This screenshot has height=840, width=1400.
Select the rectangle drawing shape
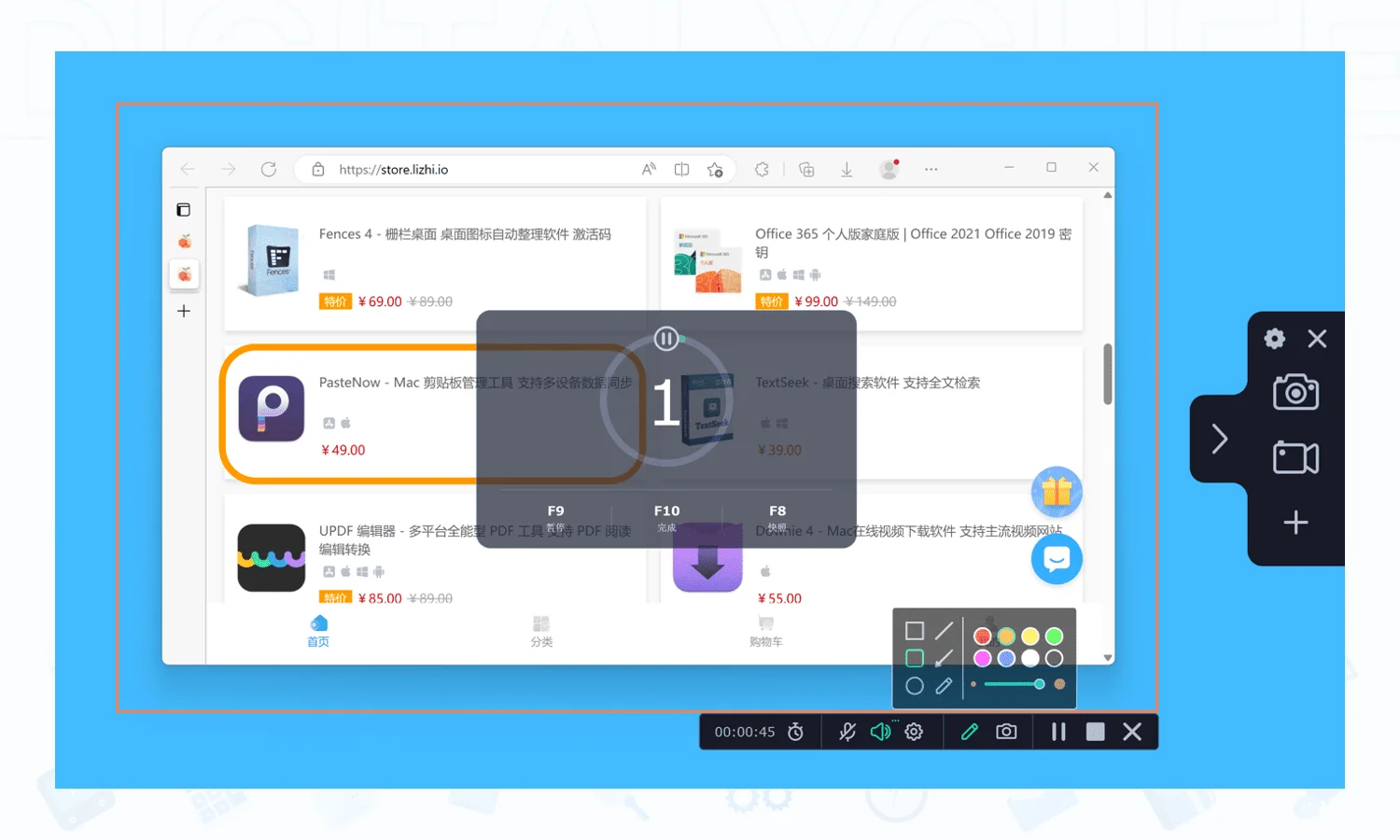pos(915,632)
